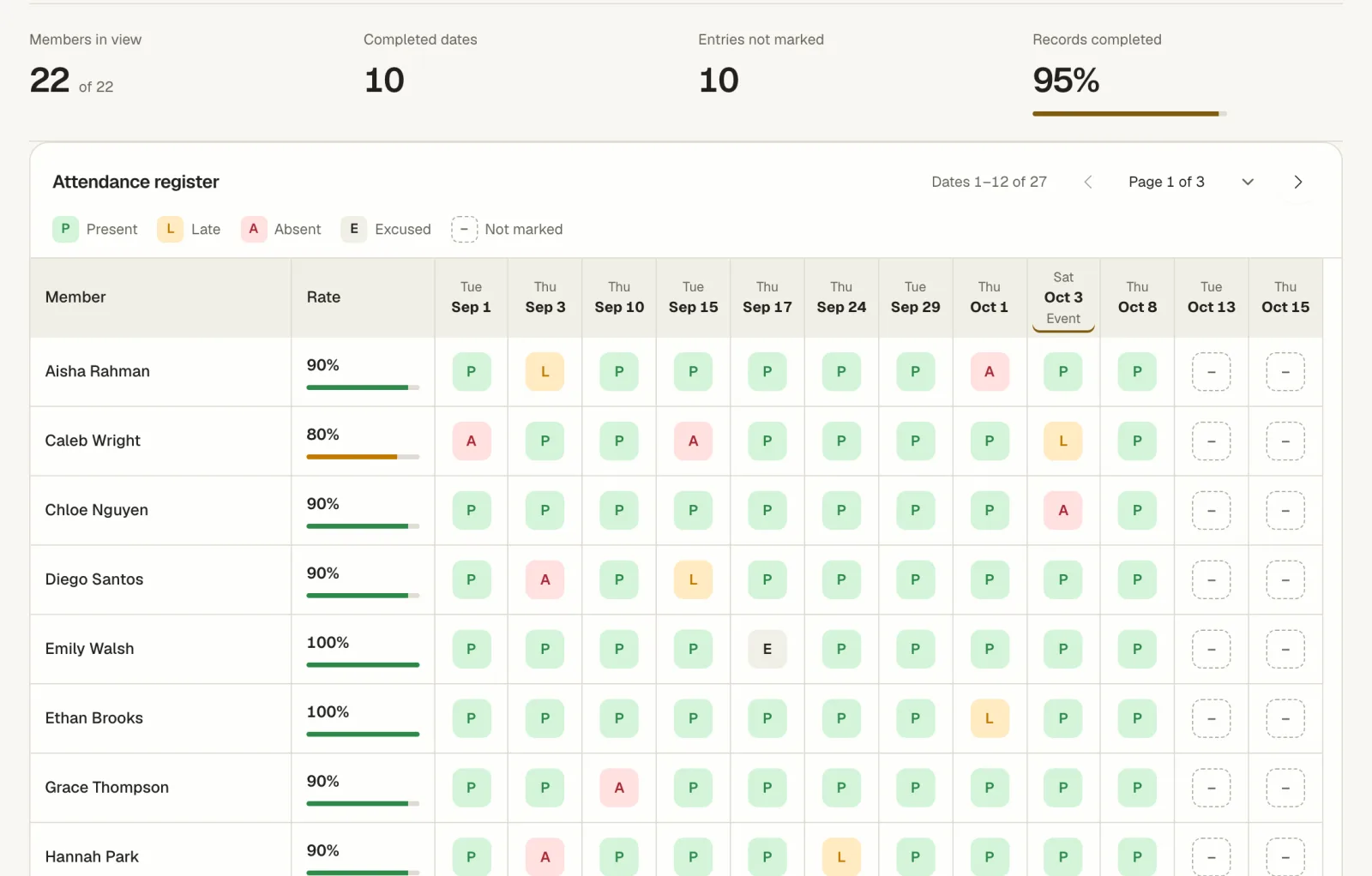Select the Rate column header

click(363, 297)
